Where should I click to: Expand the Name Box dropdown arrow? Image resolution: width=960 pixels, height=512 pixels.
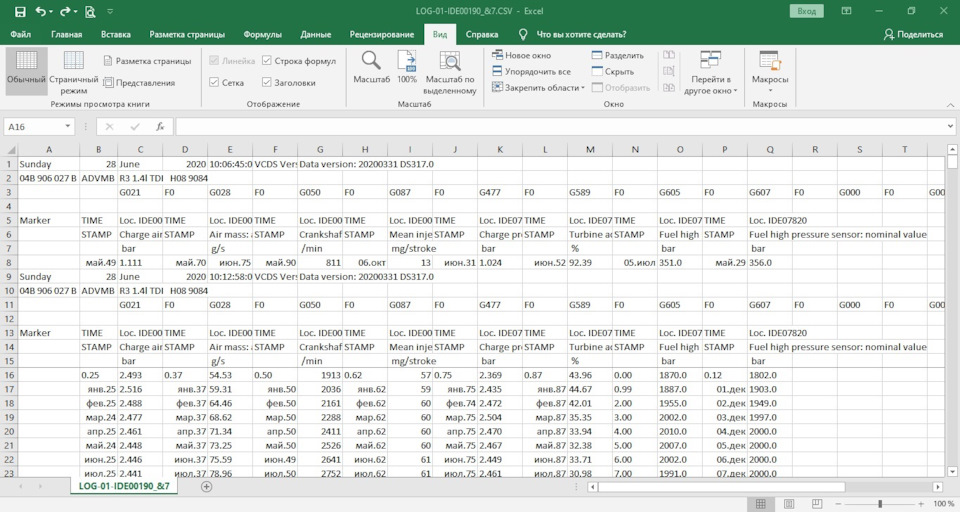(x=68, y=127)
